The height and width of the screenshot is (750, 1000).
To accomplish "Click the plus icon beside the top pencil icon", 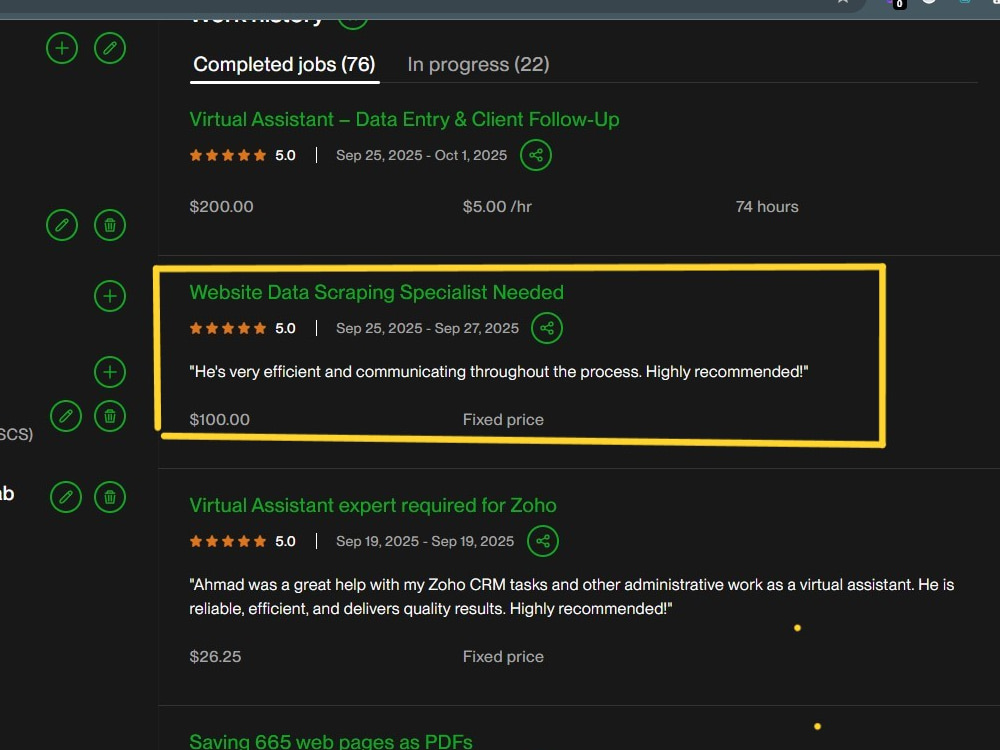I will 62,48.
